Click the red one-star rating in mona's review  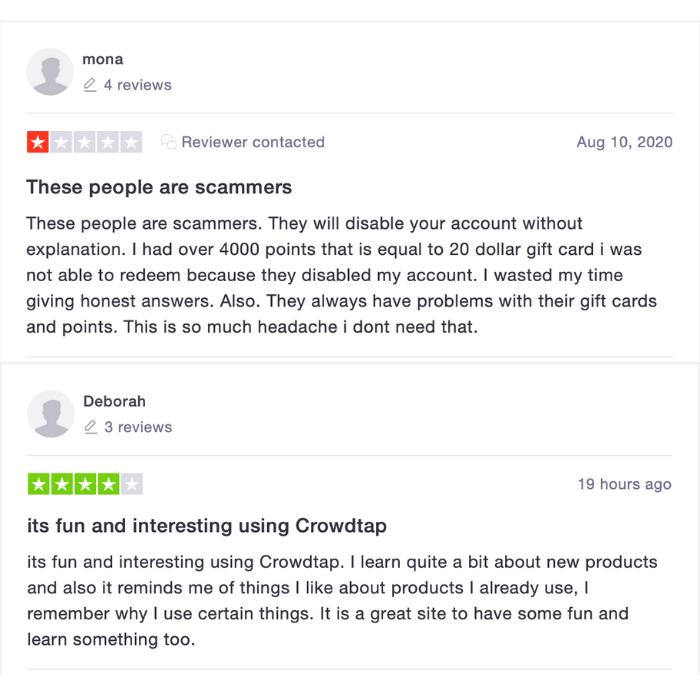(x=38, y=142)
